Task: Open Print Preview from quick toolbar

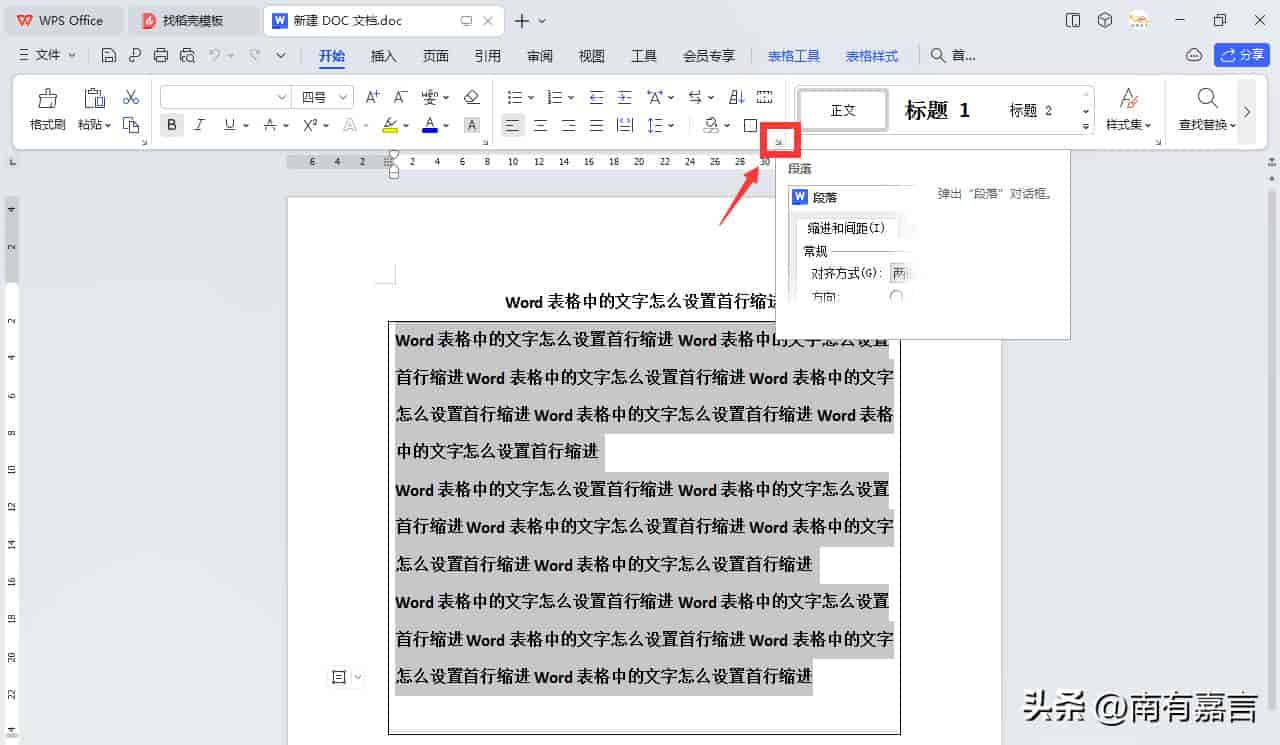Action: tap(187, 56)
